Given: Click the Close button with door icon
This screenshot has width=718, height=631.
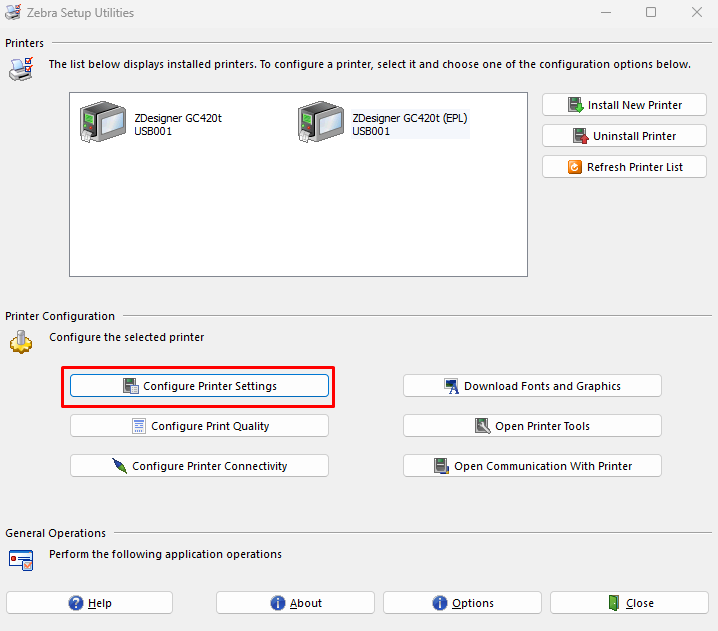Looking at the screenshot, I should pos(629,603).
